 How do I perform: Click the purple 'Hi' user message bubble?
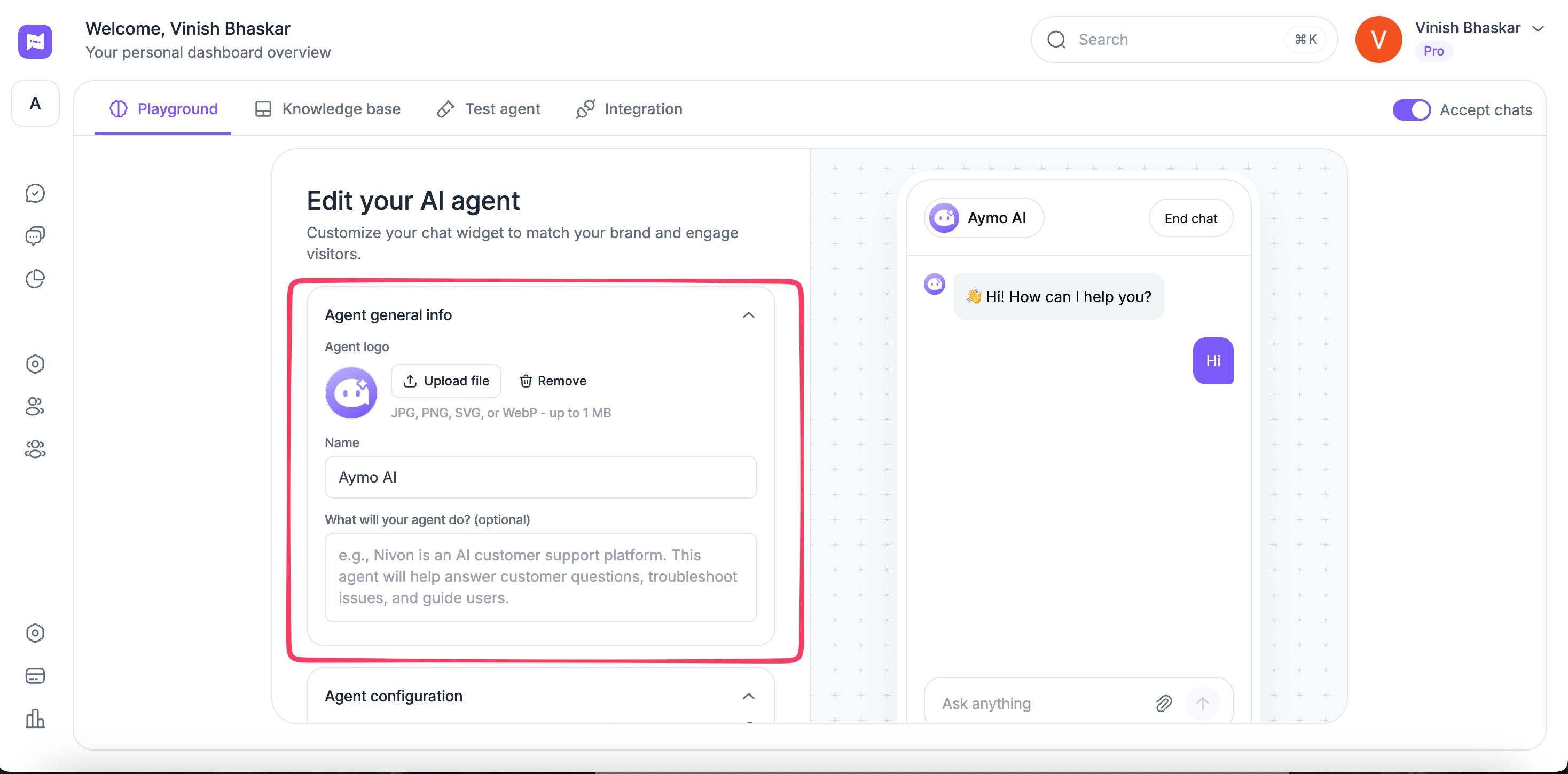tap(1212, 361)
